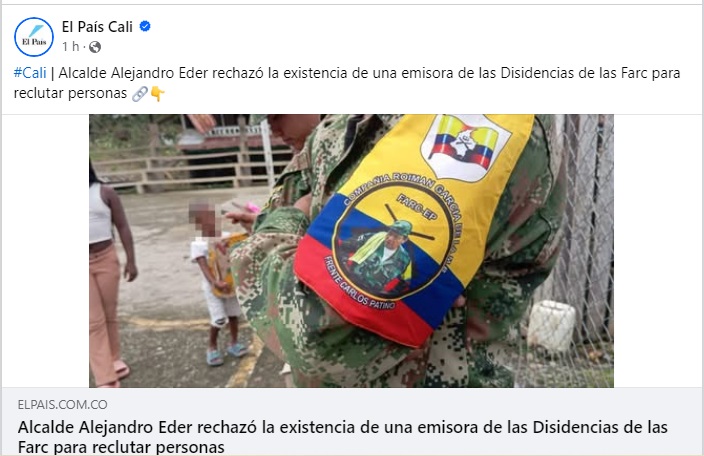704x456 pixels.
Task: Click the Frente Carlos Patiño text on armband
Action: click(359, 284)
